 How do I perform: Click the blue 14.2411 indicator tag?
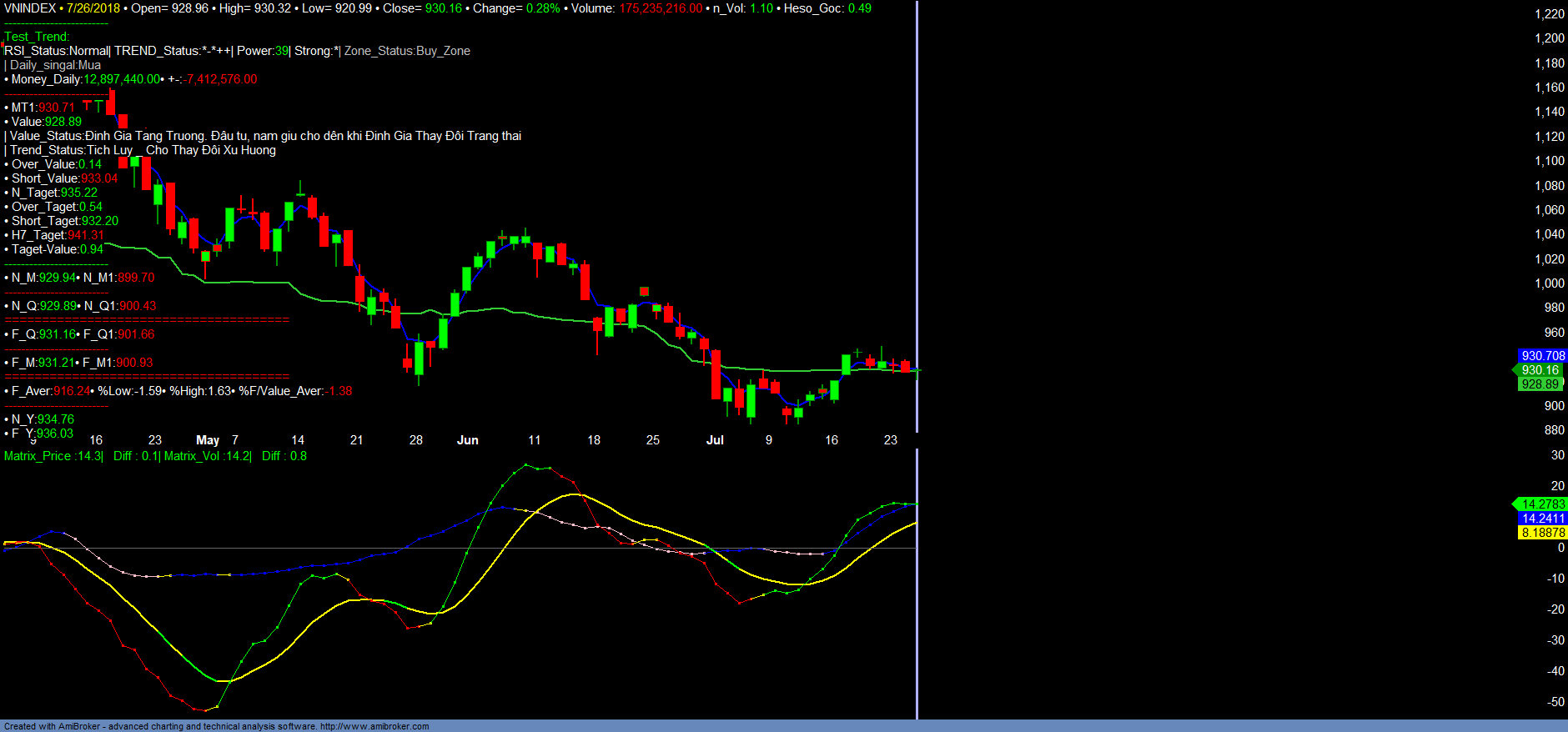click(x=1542, y=519)
